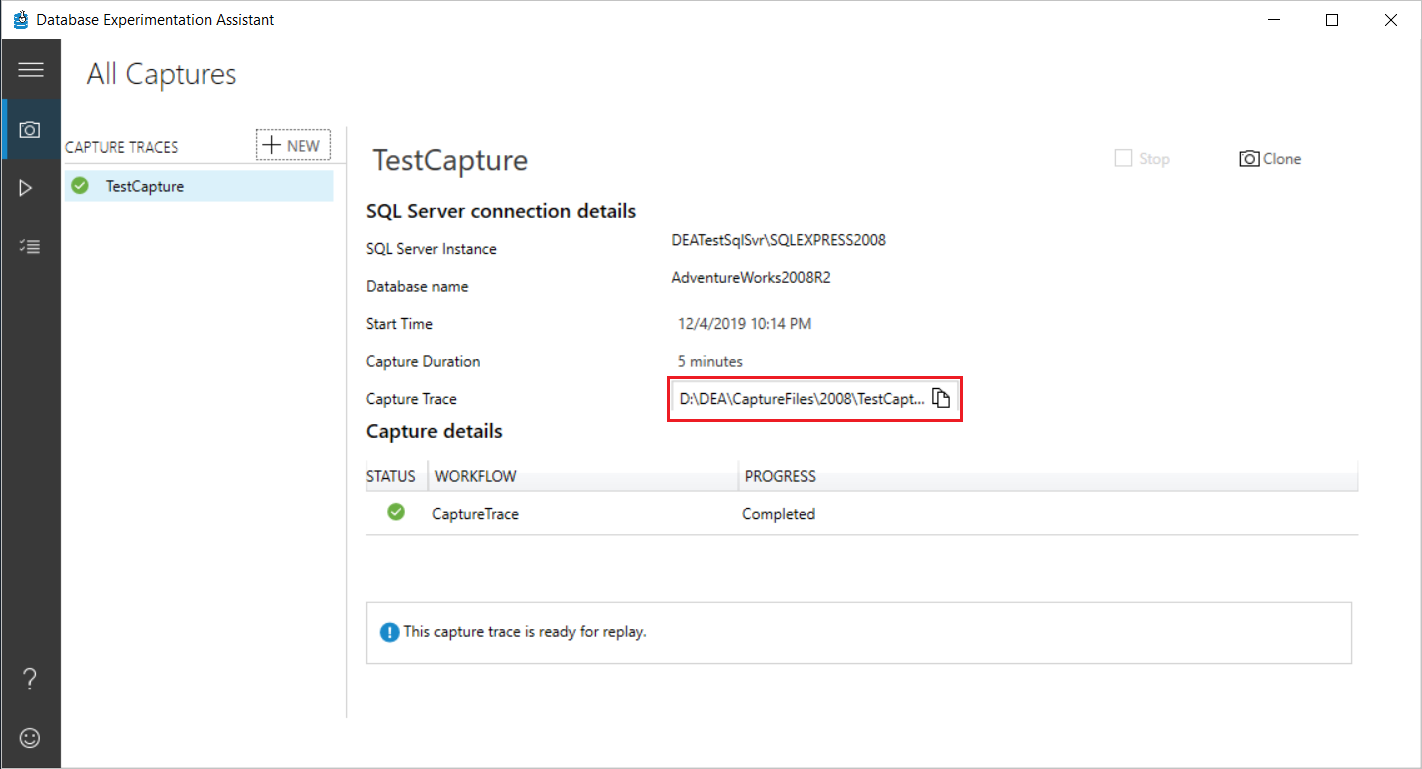Click the capture duration value 5 minutes
The image size is (1422, 769).
[x=710, y=361]
